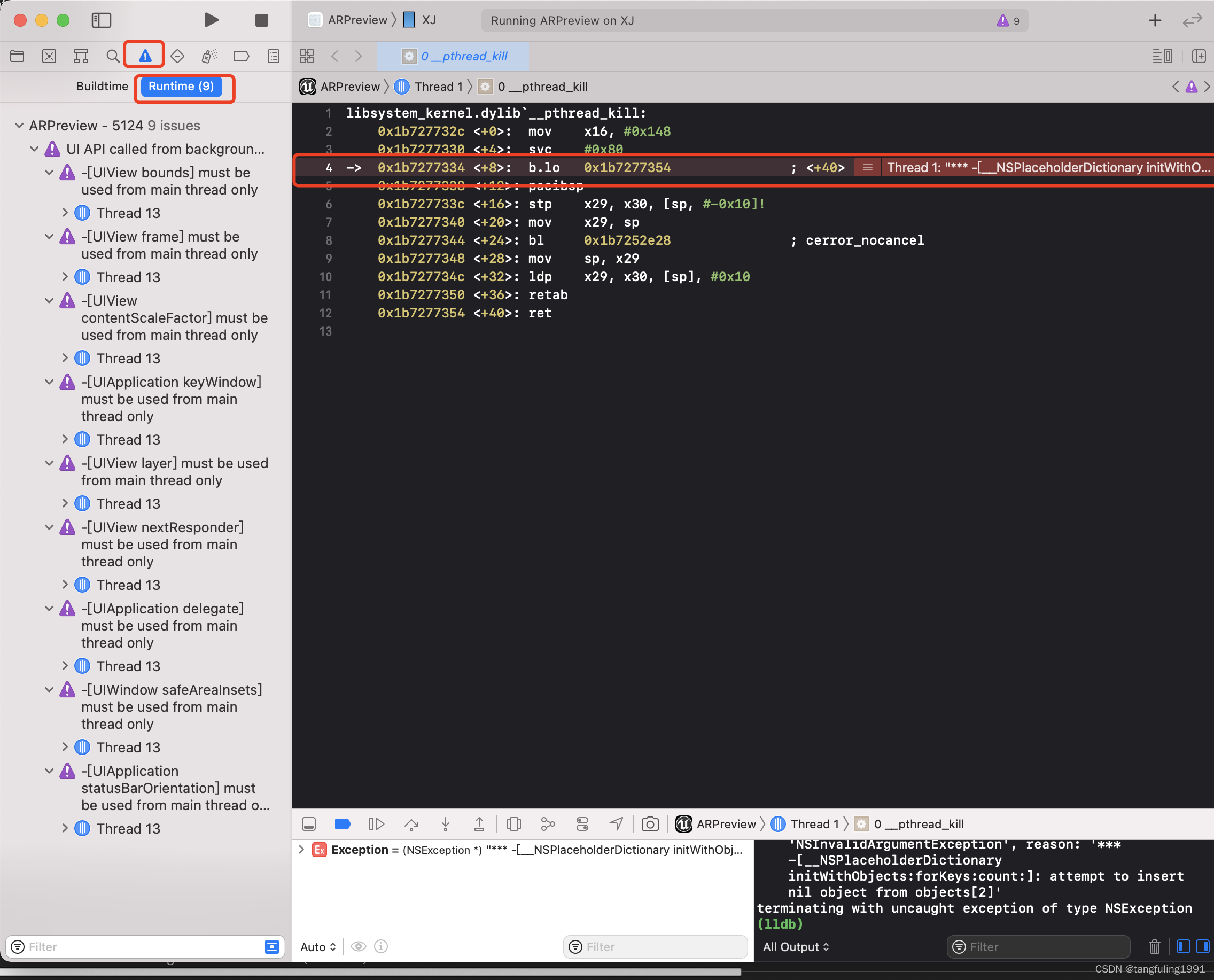Open Environment Overrides button

pos(582,824)
